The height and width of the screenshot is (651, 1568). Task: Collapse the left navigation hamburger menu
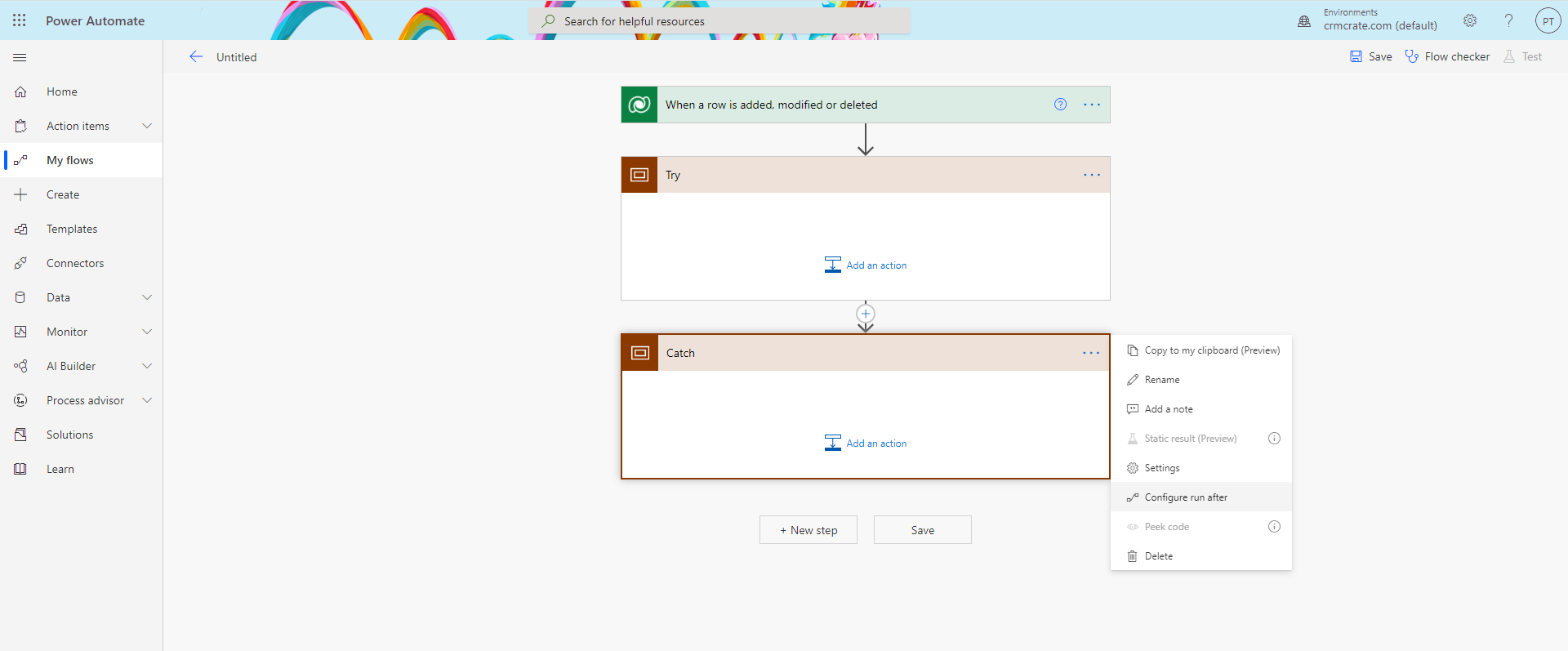[20, 58]
